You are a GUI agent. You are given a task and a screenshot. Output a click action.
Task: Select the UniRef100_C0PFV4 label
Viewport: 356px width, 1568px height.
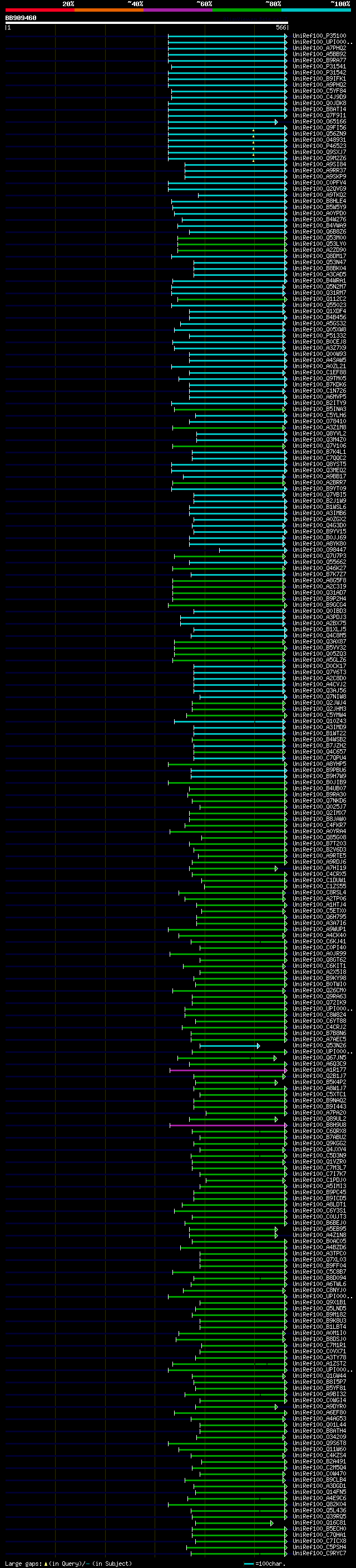[x=319, y=182]
